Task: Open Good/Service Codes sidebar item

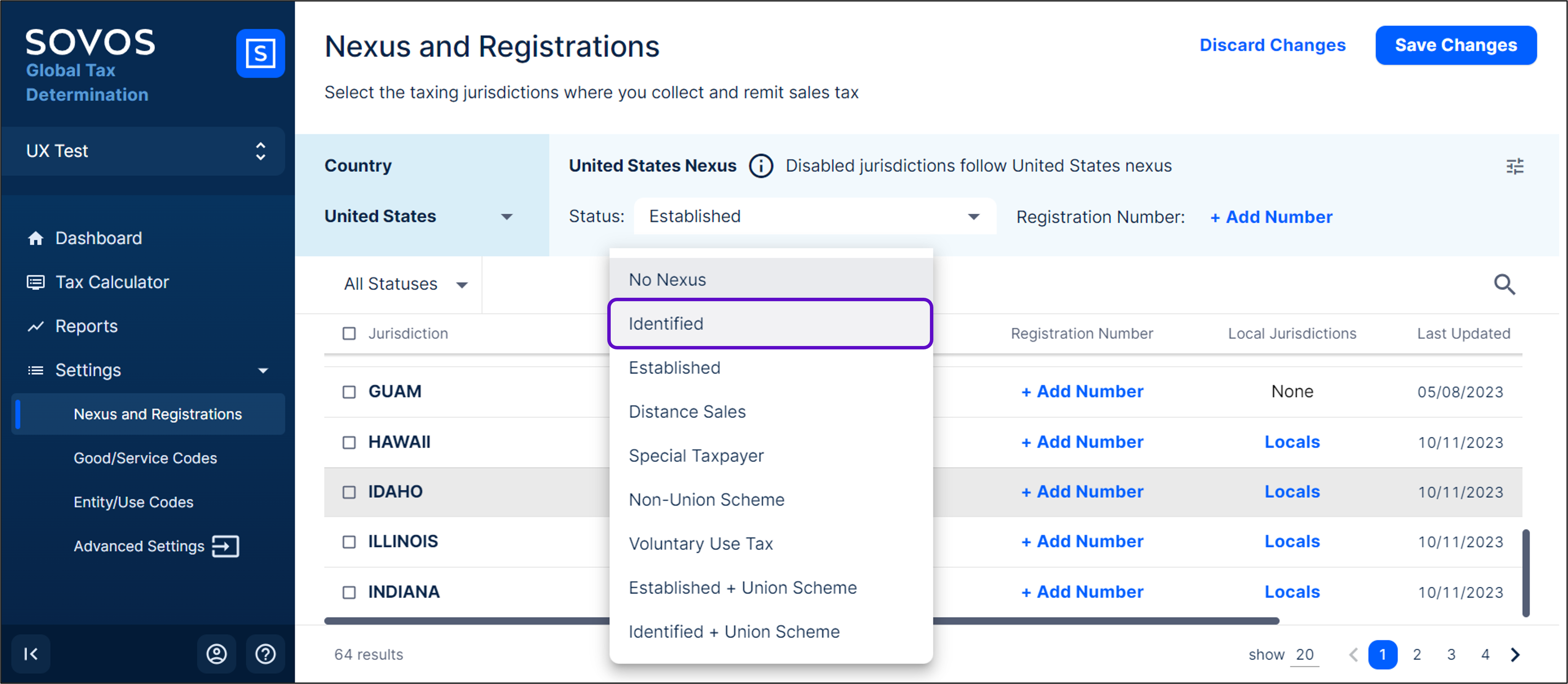Action: (x=145, y=458)
